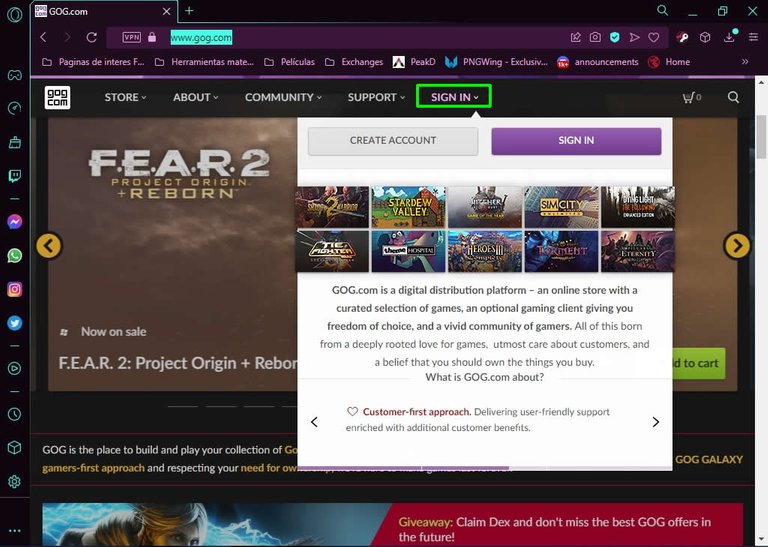This screenshot has width=768, height=547.
Task: Toggle the SIGN IN dropdown menu
Action: pyautogui.click(x=454, y=96)
